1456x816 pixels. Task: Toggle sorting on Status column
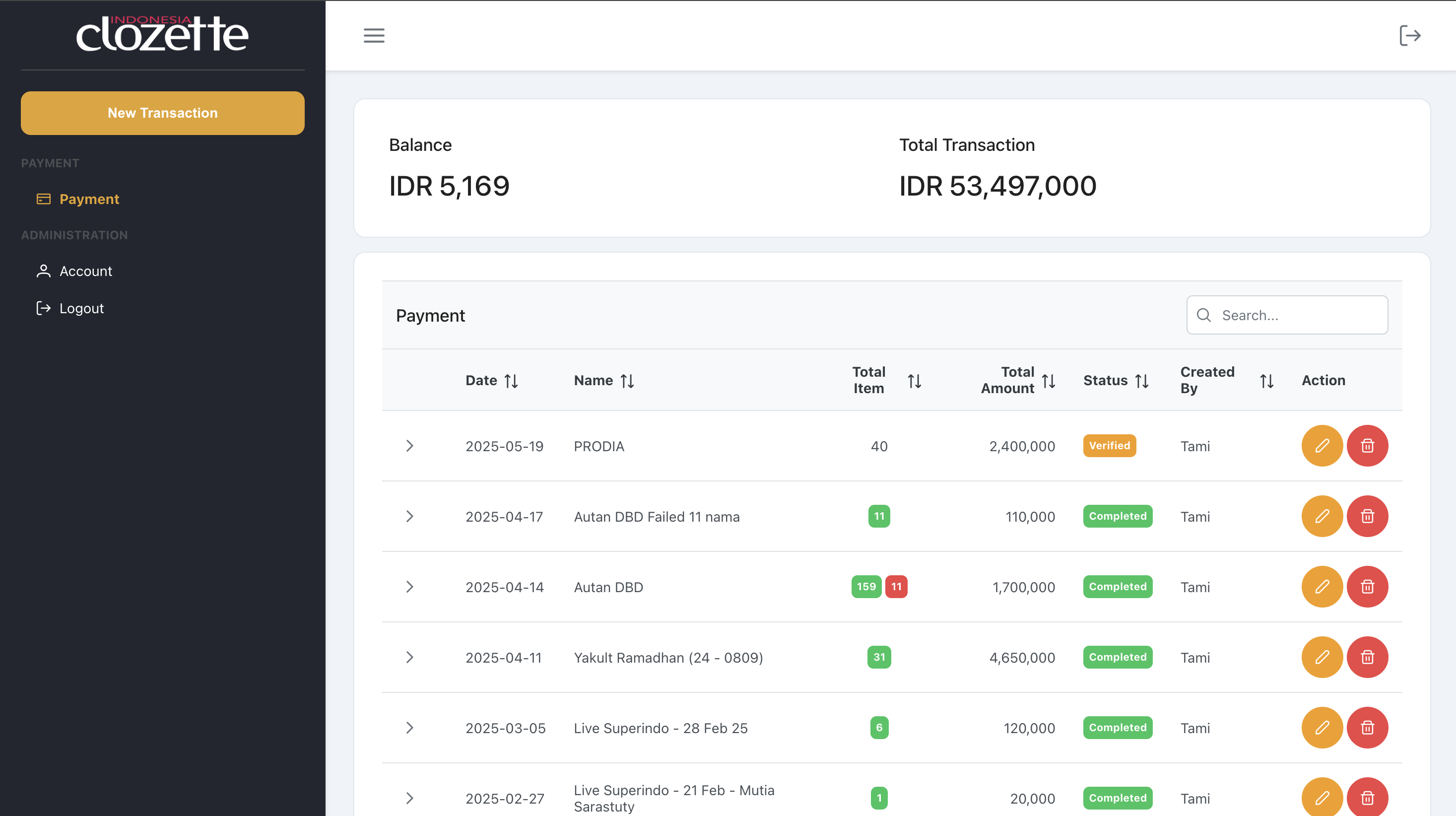pos(1142,381)
